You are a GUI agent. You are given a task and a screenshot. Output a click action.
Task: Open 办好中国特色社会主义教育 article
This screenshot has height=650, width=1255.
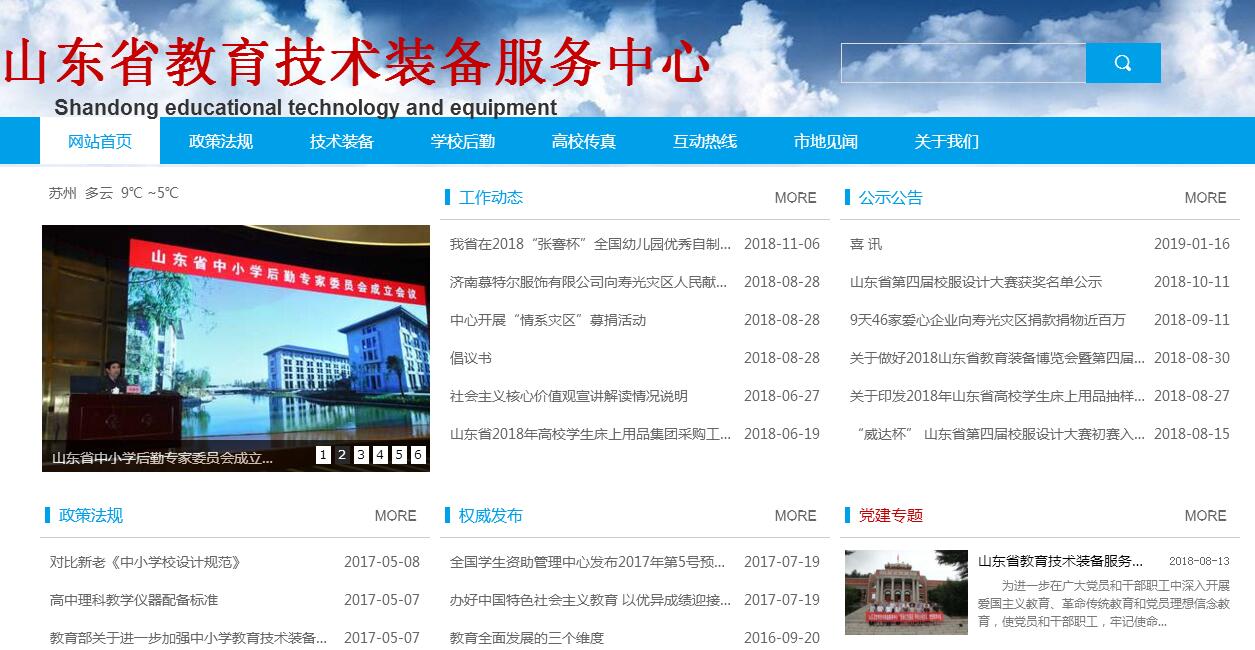tap(590, 600)
